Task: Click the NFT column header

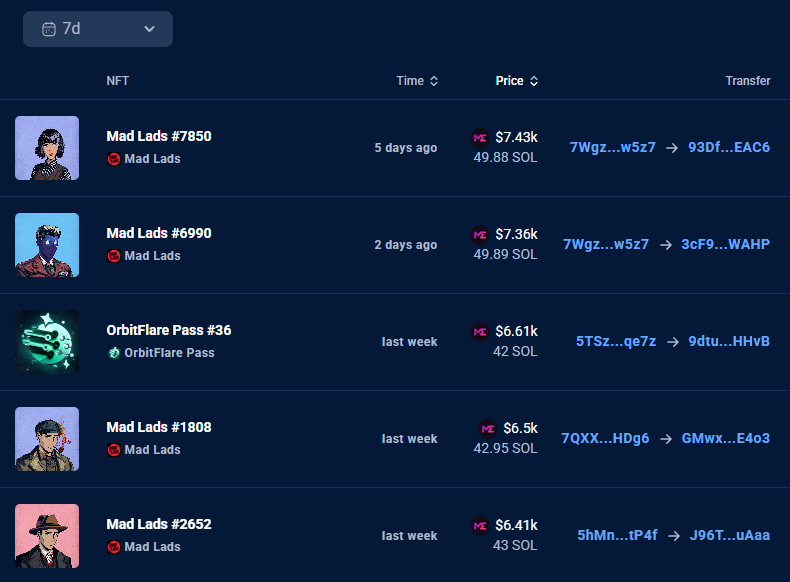Action: tap(118, 81)
